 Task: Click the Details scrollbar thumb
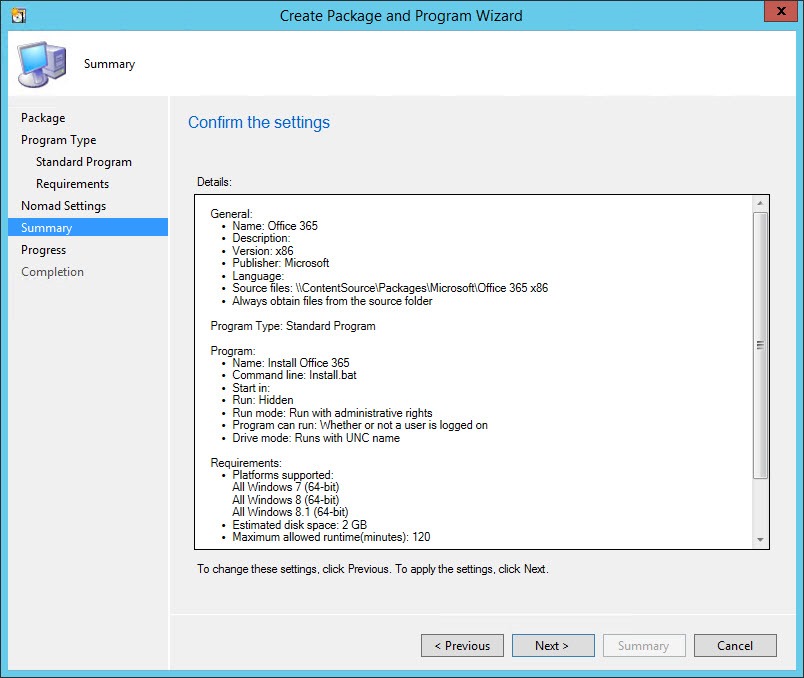click(x=760, y=345)
